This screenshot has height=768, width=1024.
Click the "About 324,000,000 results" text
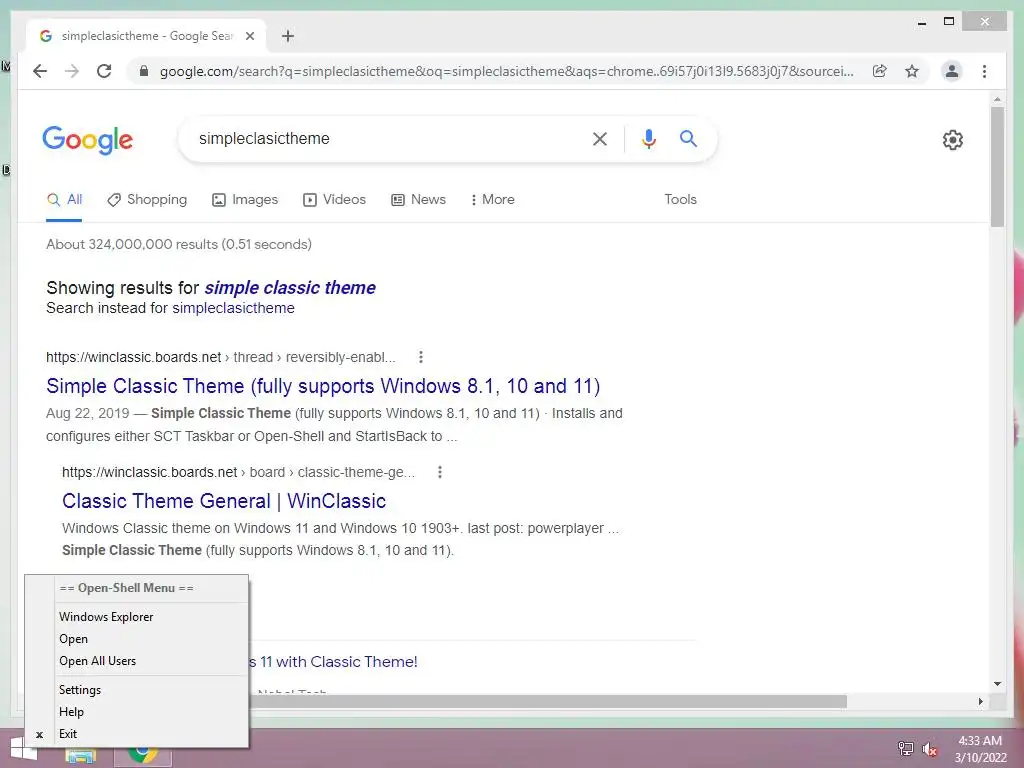click(178, 244)
